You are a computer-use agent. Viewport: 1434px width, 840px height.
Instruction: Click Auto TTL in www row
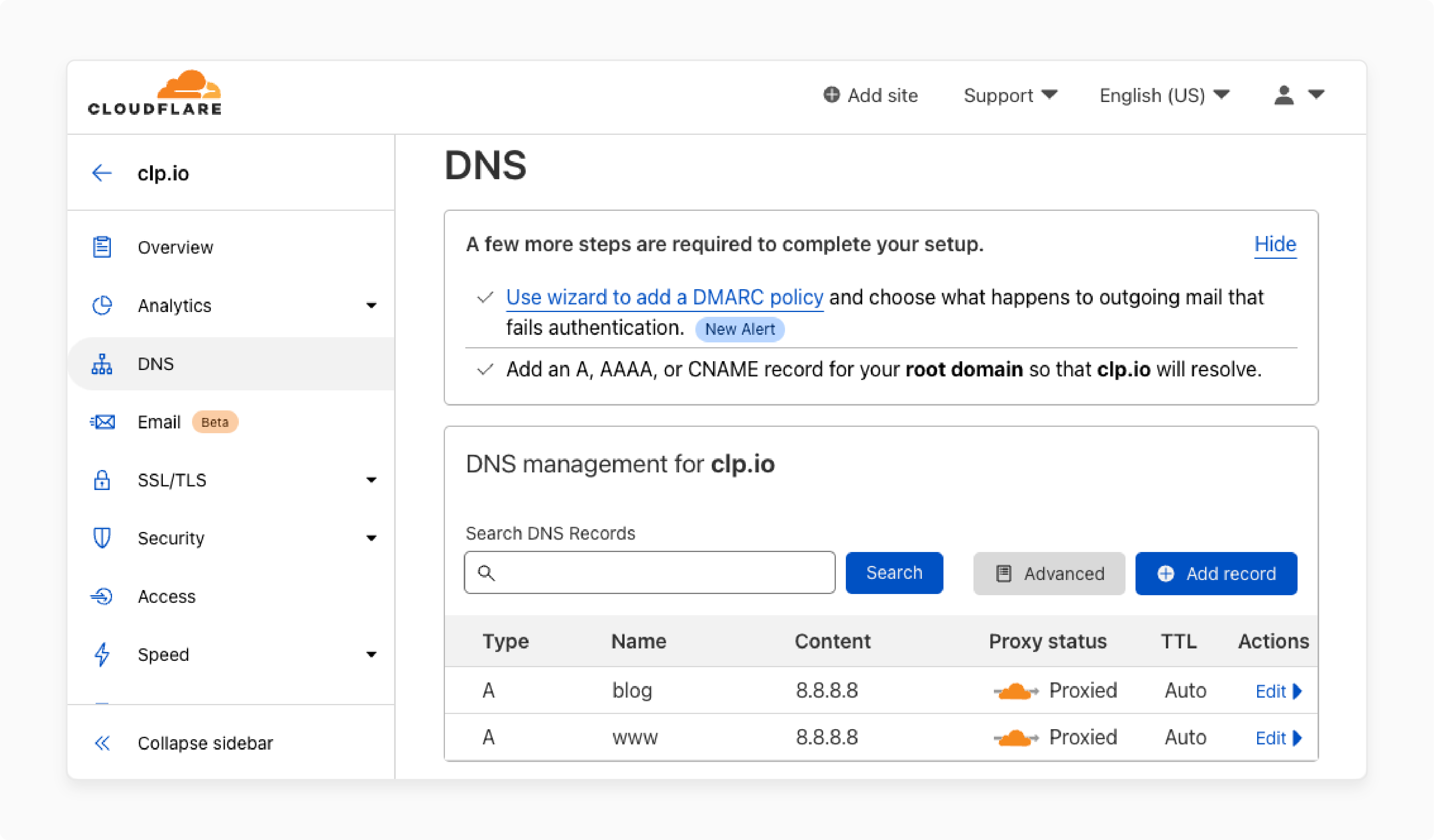(x=1185, y=738)
